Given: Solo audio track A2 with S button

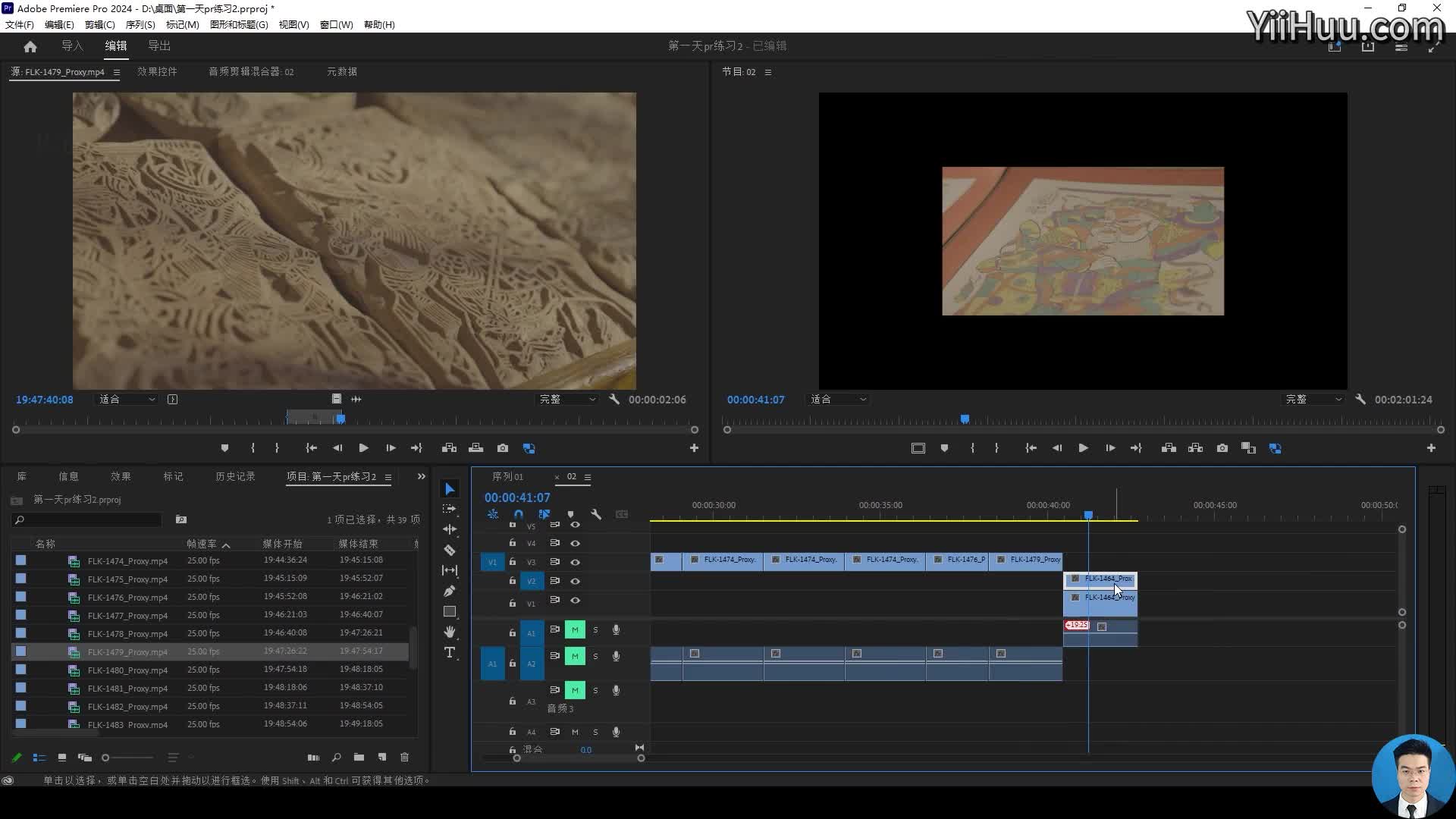Looking at the screenshot, I should pos(595,656).
